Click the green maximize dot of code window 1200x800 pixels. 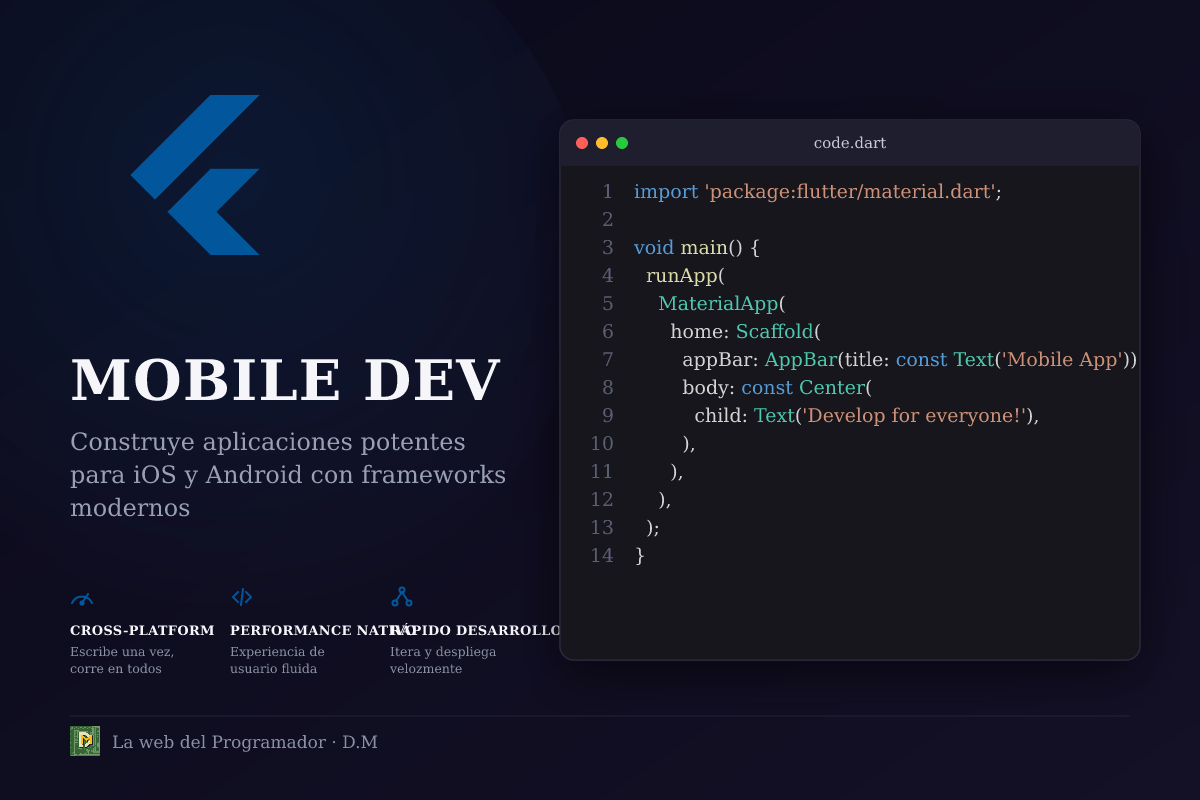click(622, 143)
